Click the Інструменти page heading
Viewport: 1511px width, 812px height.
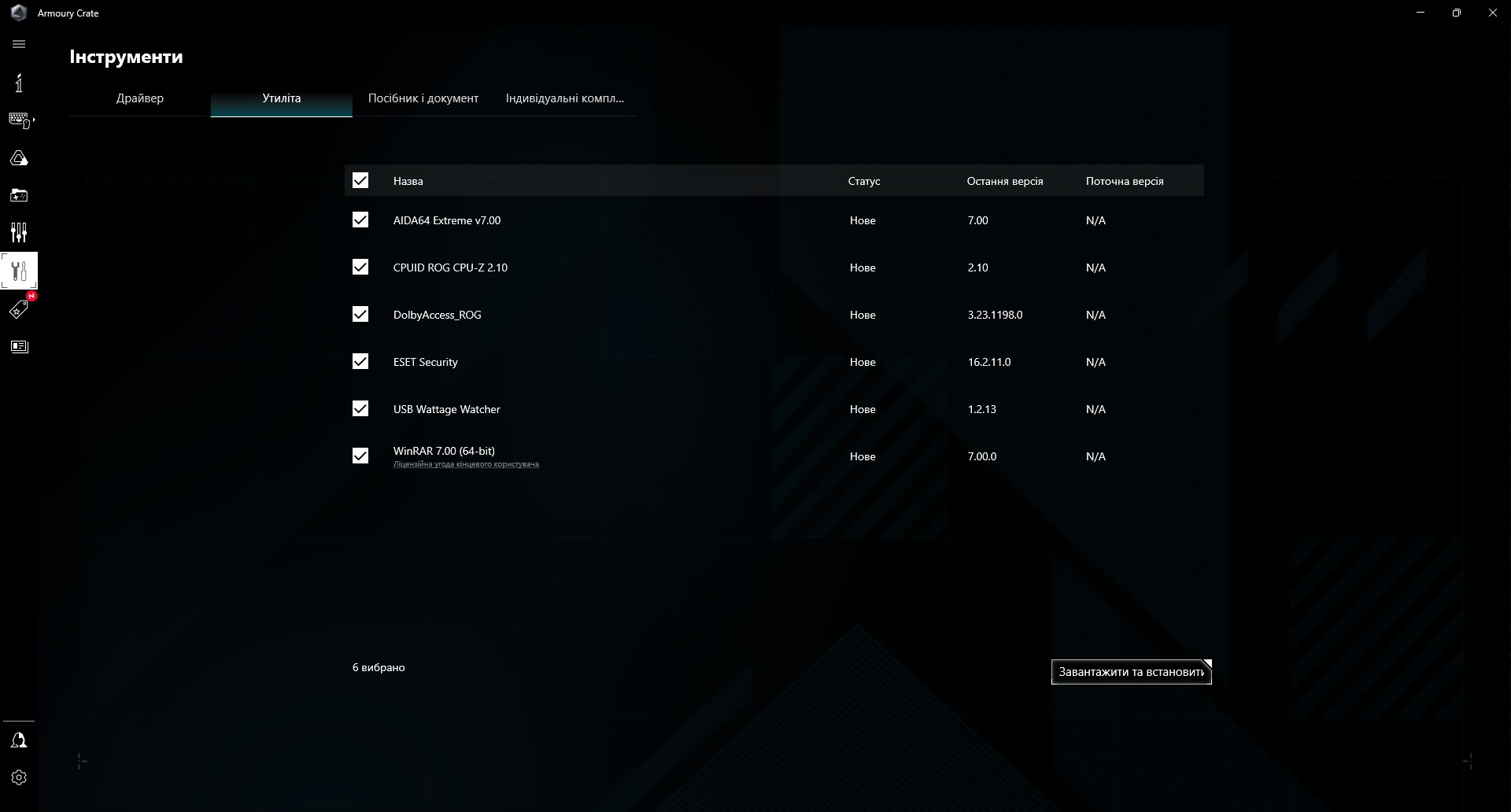[126, 57]
